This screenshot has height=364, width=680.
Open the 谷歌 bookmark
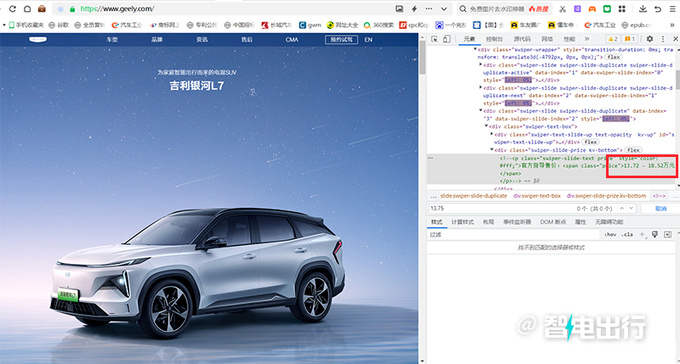[59, 25]
